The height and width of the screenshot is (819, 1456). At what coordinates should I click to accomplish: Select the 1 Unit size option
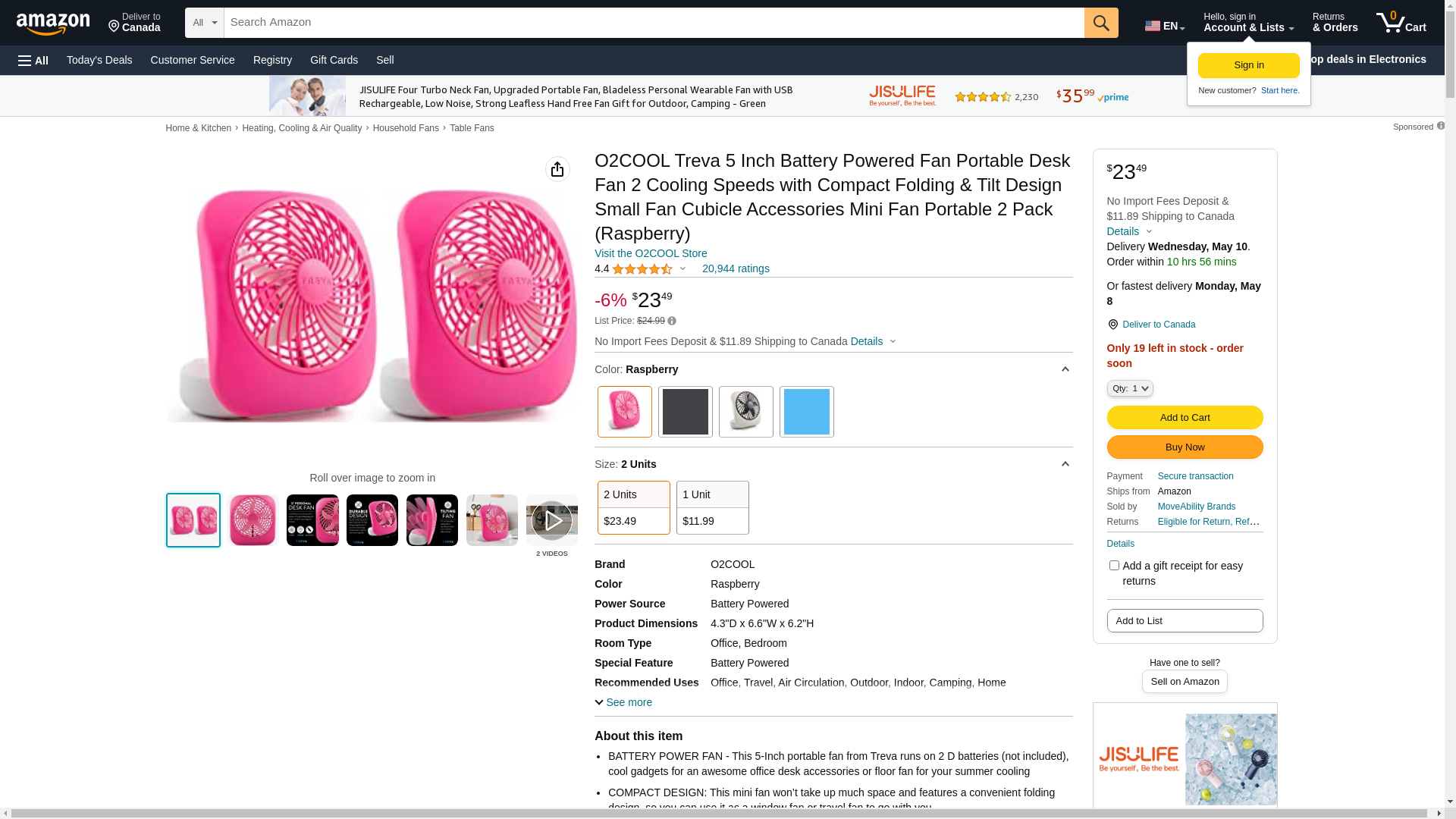pos(712,507)
